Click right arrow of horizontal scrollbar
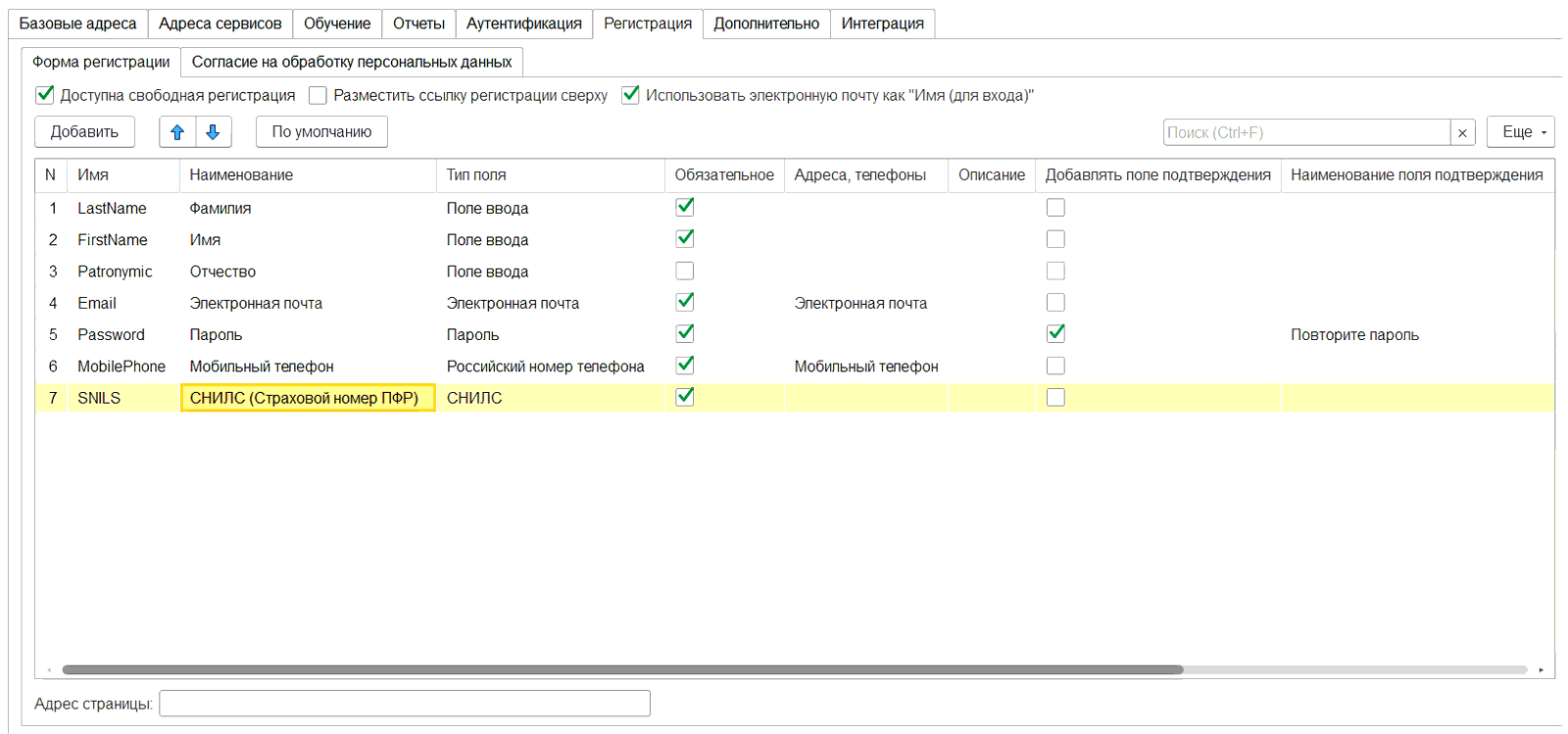1568x734 pixels. 1541,670
